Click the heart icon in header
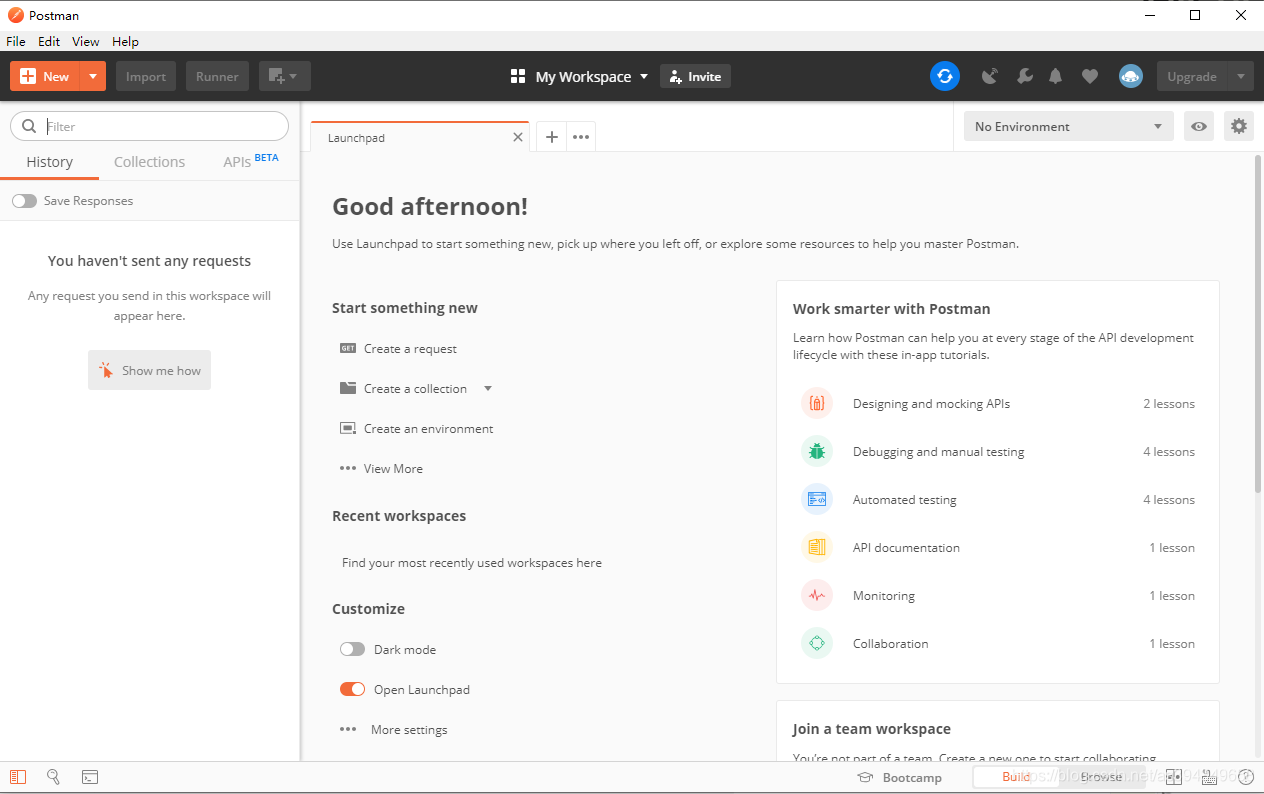 (x=1090, y=76)
